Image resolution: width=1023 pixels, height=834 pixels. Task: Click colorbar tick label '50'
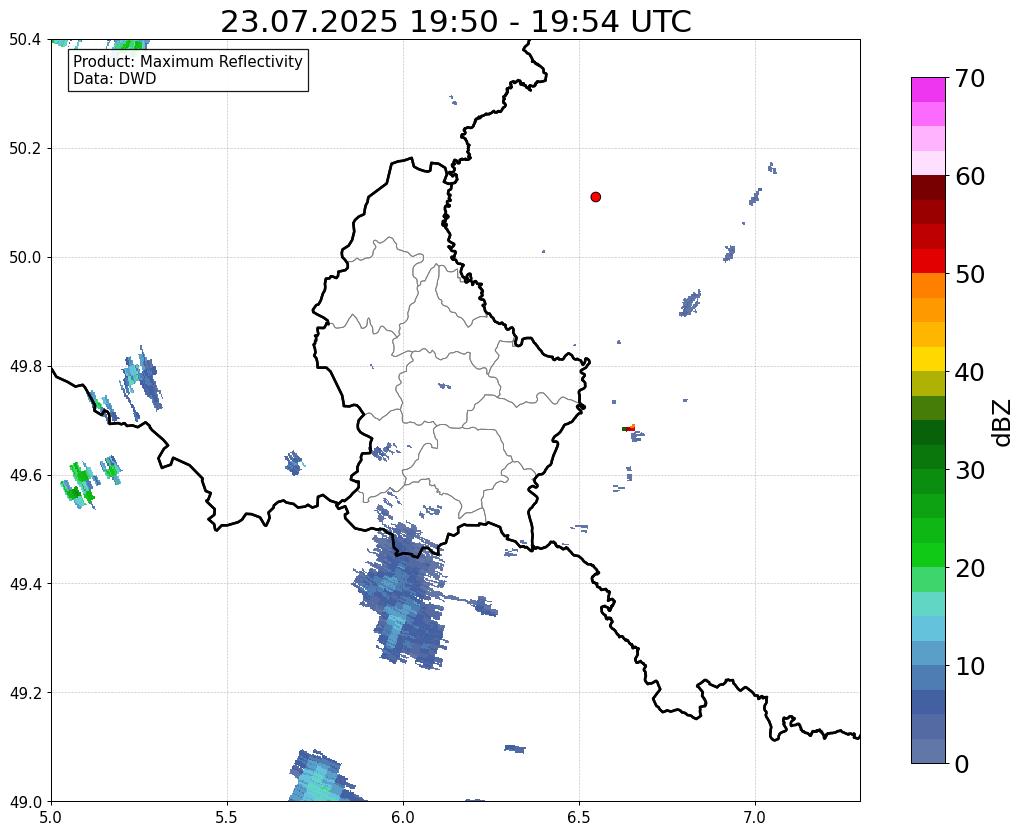click(970, 274)
